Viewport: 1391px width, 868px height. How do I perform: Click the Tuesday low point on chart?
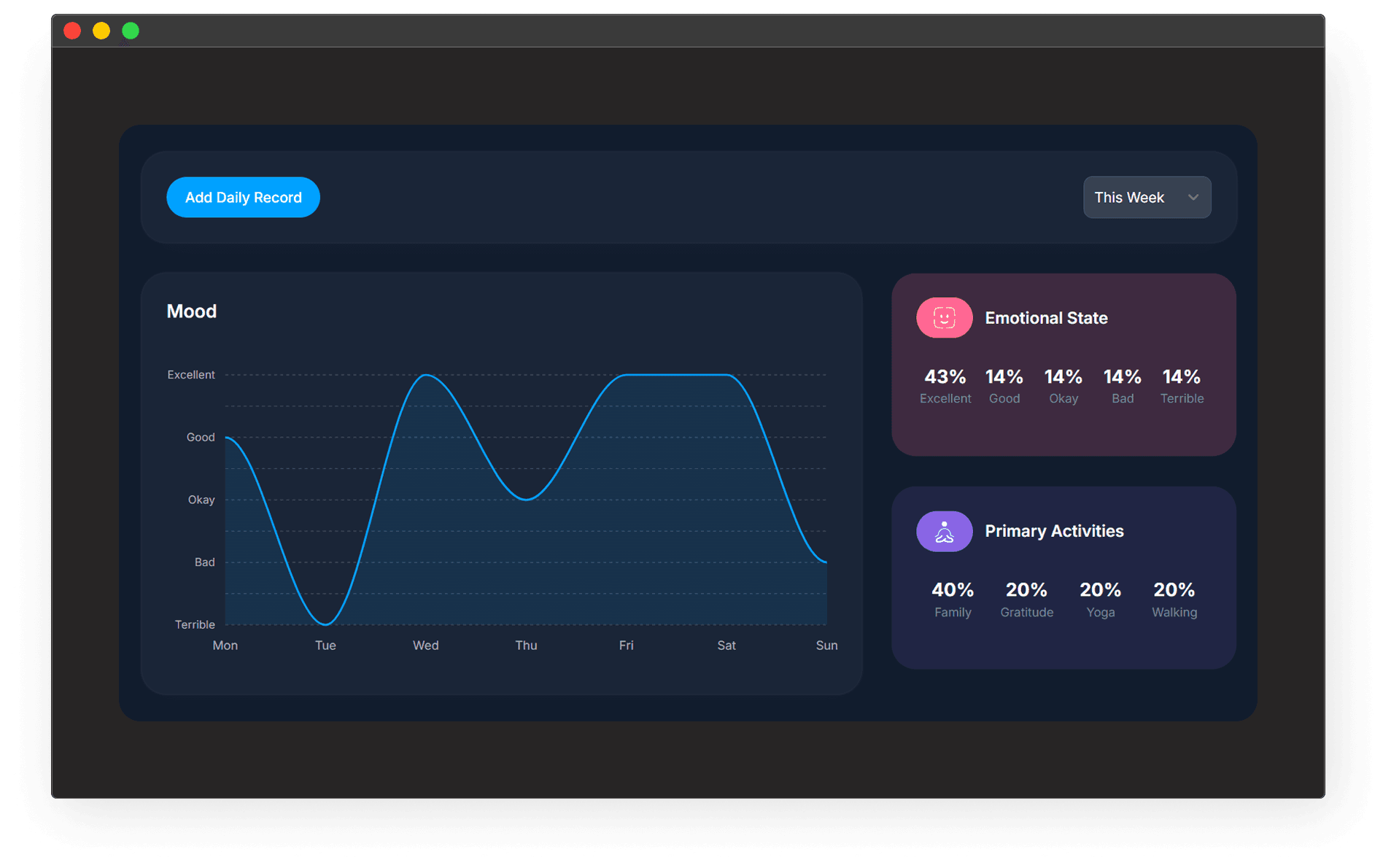325,624
